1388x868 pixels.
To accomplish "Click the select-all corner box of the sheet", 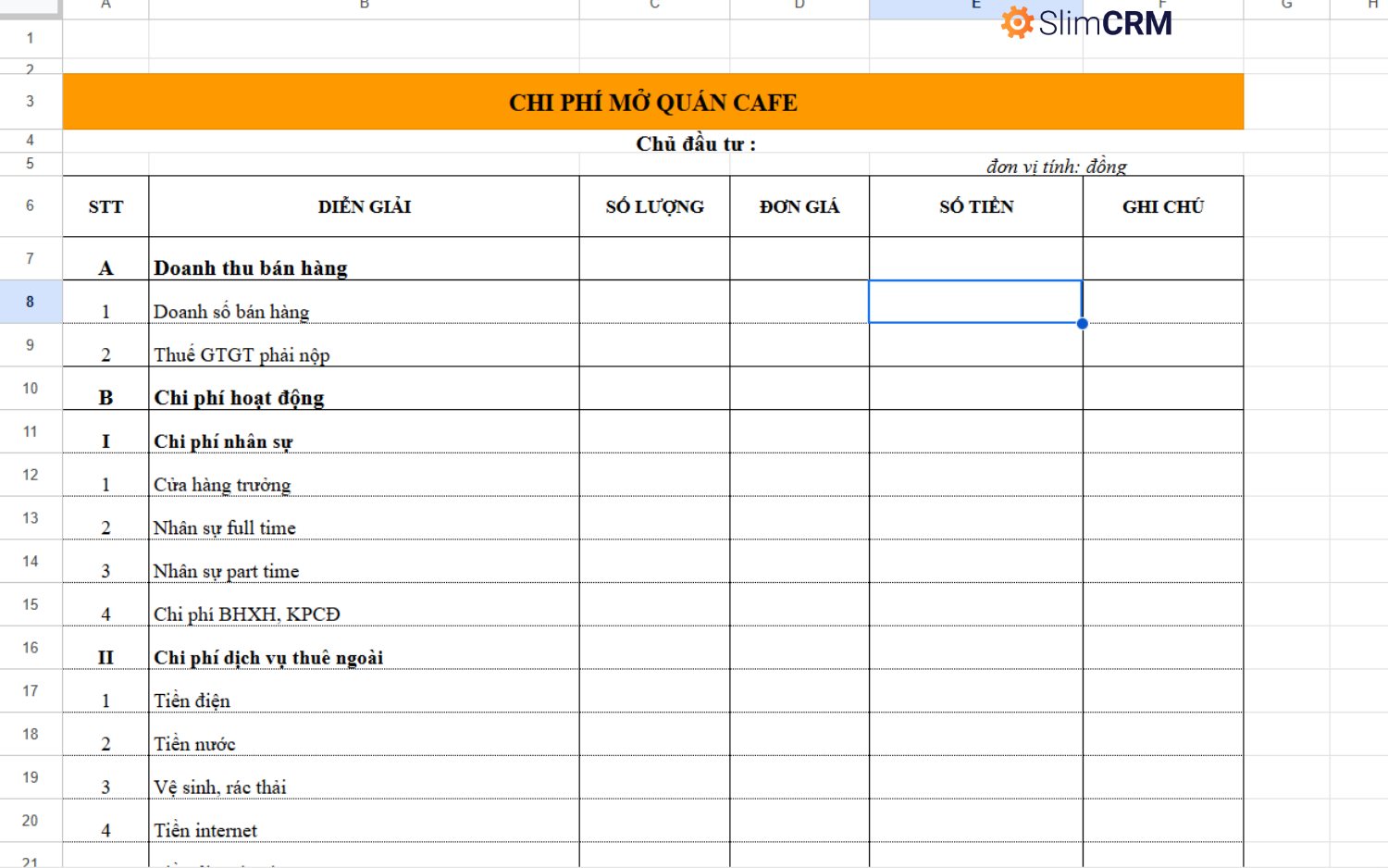I will click(31, 7).
